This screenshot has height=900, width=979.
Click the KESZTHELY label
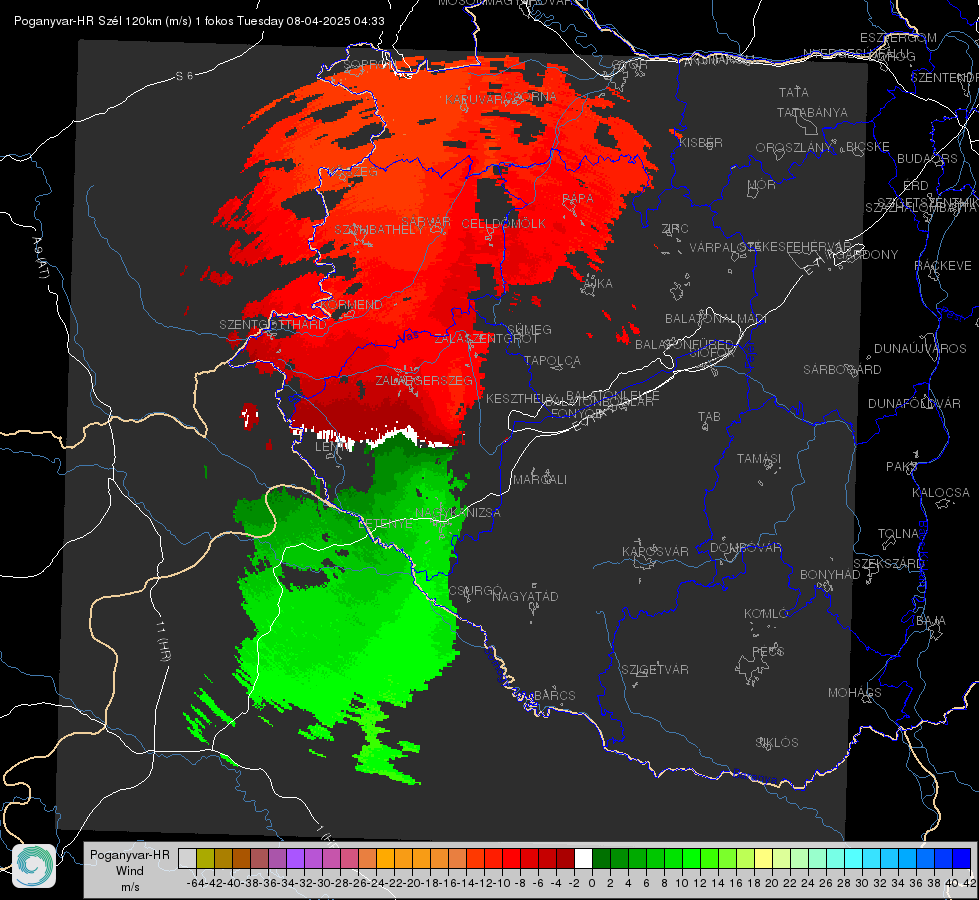[521, 398]
